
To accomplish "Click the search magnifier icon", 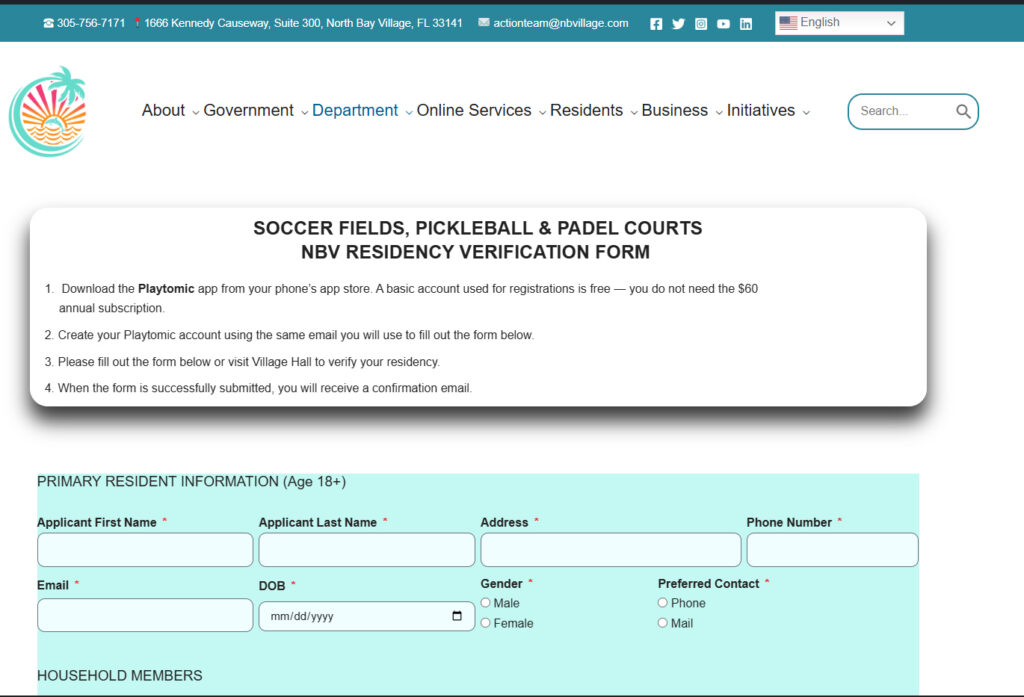I will [963, 111].
